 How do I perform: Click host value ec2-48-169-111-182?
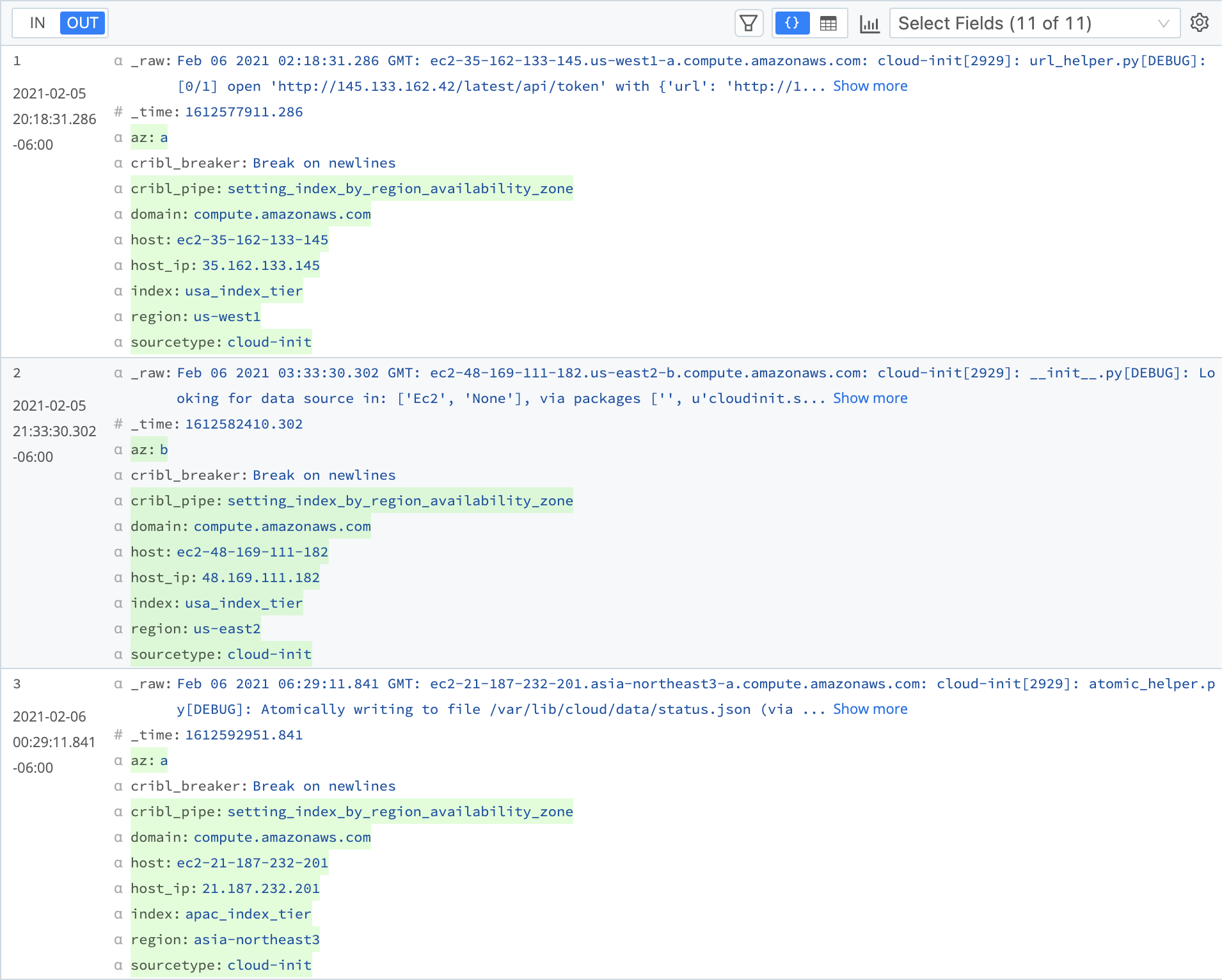point(252,552)
